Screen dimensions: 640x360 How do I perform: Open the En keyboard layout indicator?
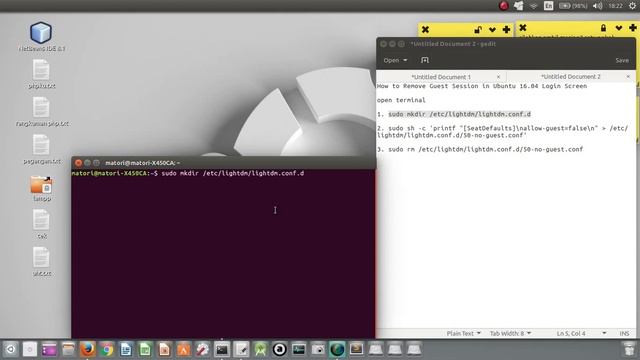tap(549, 6)
